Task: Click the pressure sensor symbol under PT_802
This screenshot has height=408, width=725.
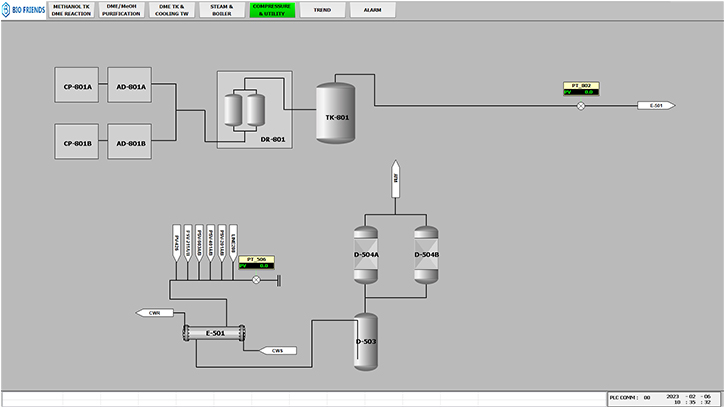Action: click(581, 106)
